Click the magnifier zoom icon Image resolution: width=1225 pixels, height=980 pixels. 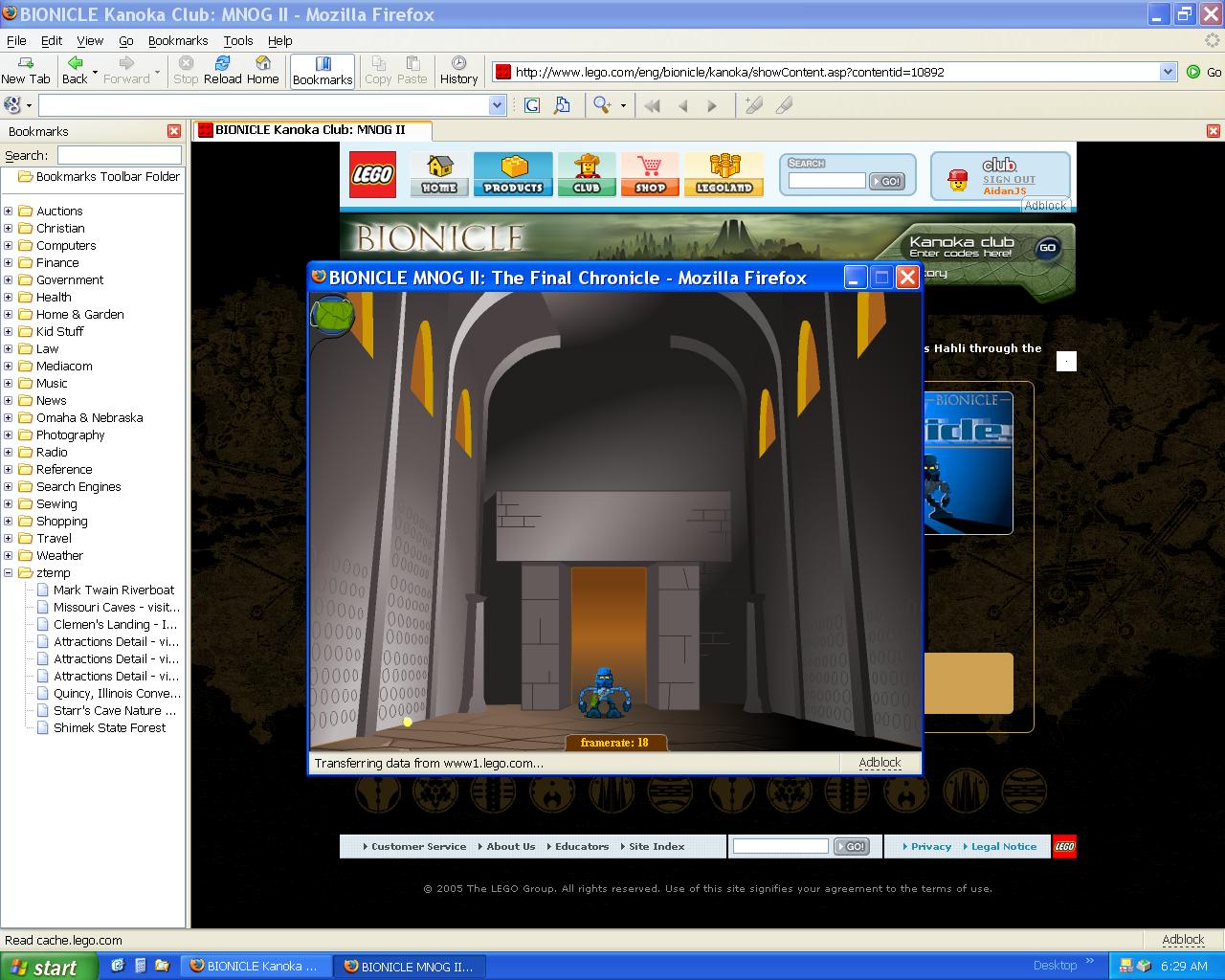pos(602,105)
